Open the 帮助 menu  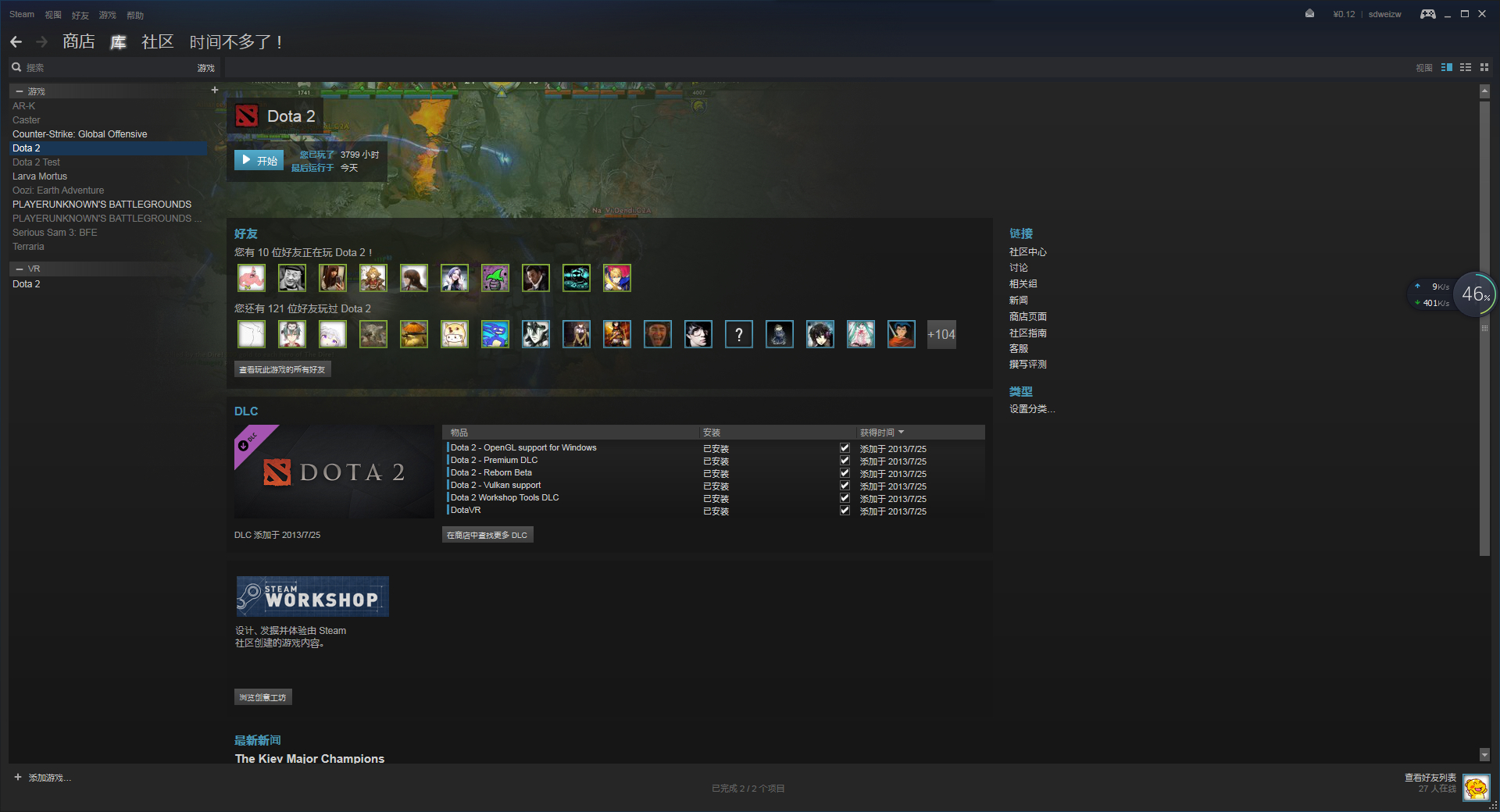click(x=135, y=15)
